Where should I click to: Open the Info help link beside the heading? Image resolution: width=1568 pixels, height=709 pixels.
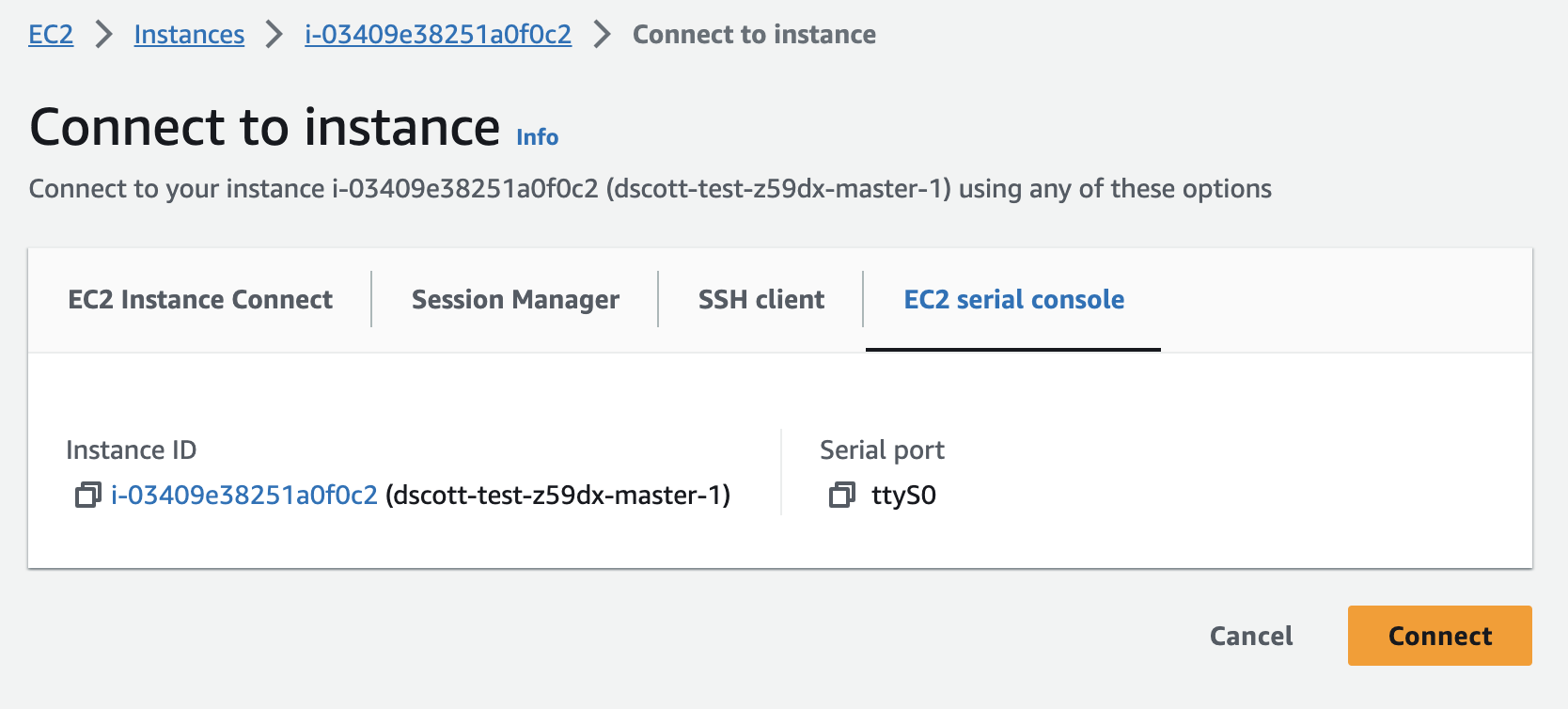(536, 136)
